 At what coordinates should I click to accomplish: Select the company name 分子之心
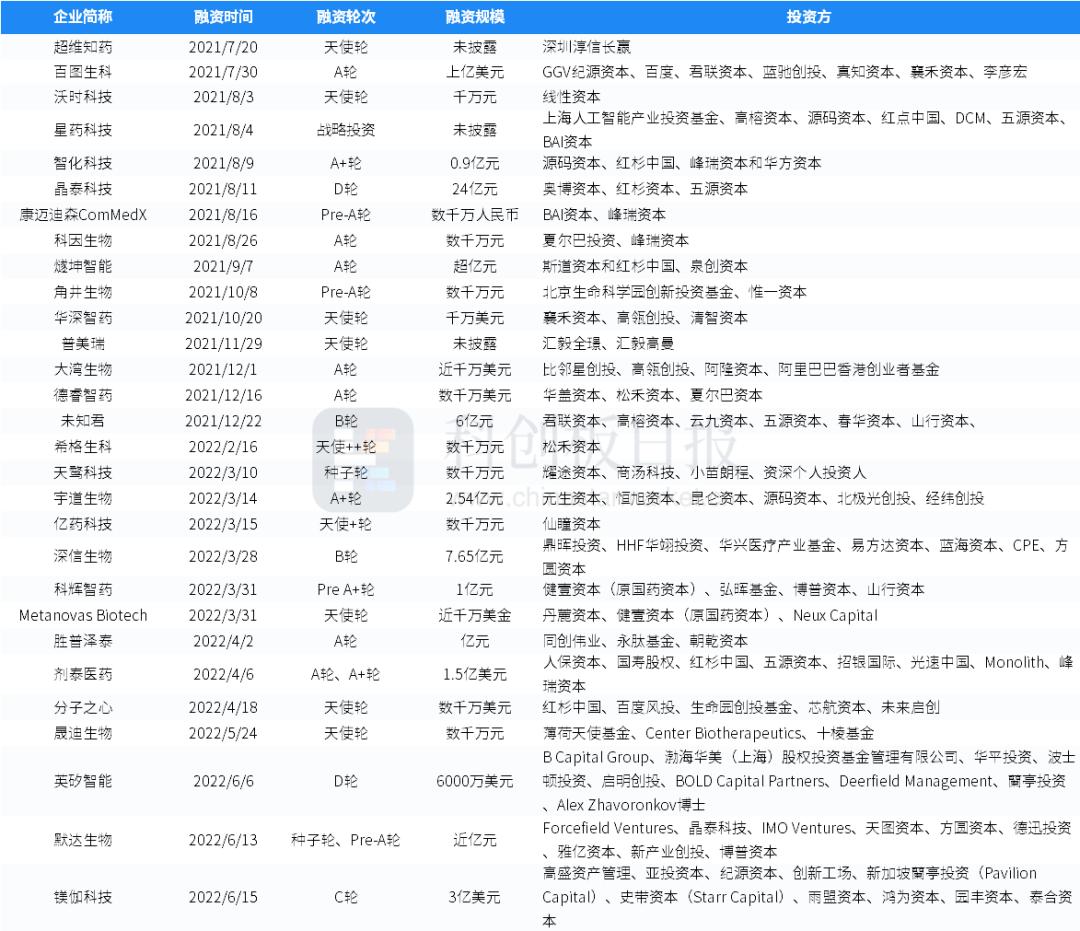83,707
